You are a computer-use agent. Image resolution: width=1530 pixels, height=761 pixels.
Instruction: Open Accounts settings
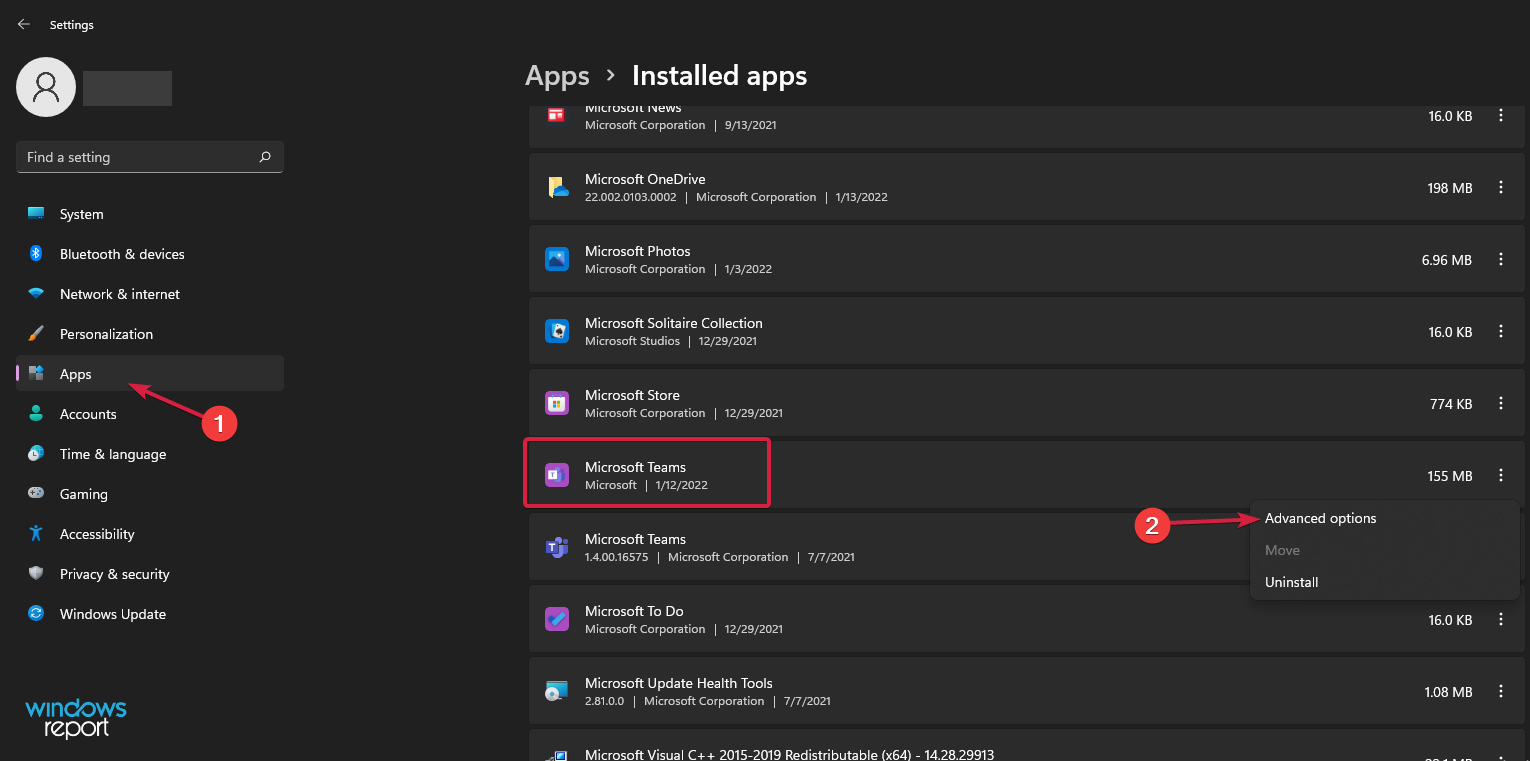(x=150, y=414)
